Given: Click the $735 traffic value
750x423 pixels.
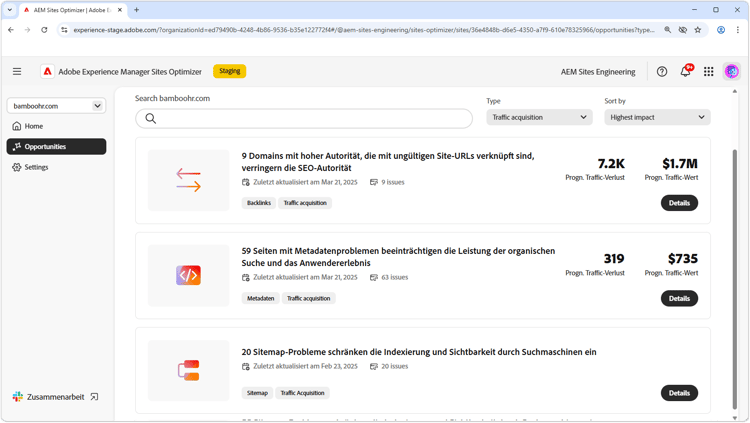Looking at the screenshot, I should point(683,259).
